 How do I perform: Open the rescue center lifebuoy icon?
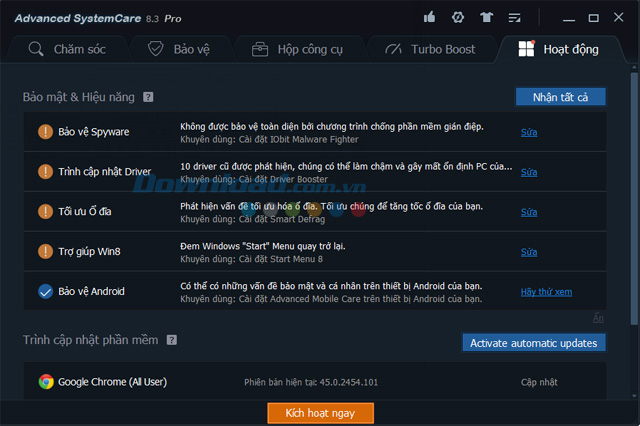[458, 17]
